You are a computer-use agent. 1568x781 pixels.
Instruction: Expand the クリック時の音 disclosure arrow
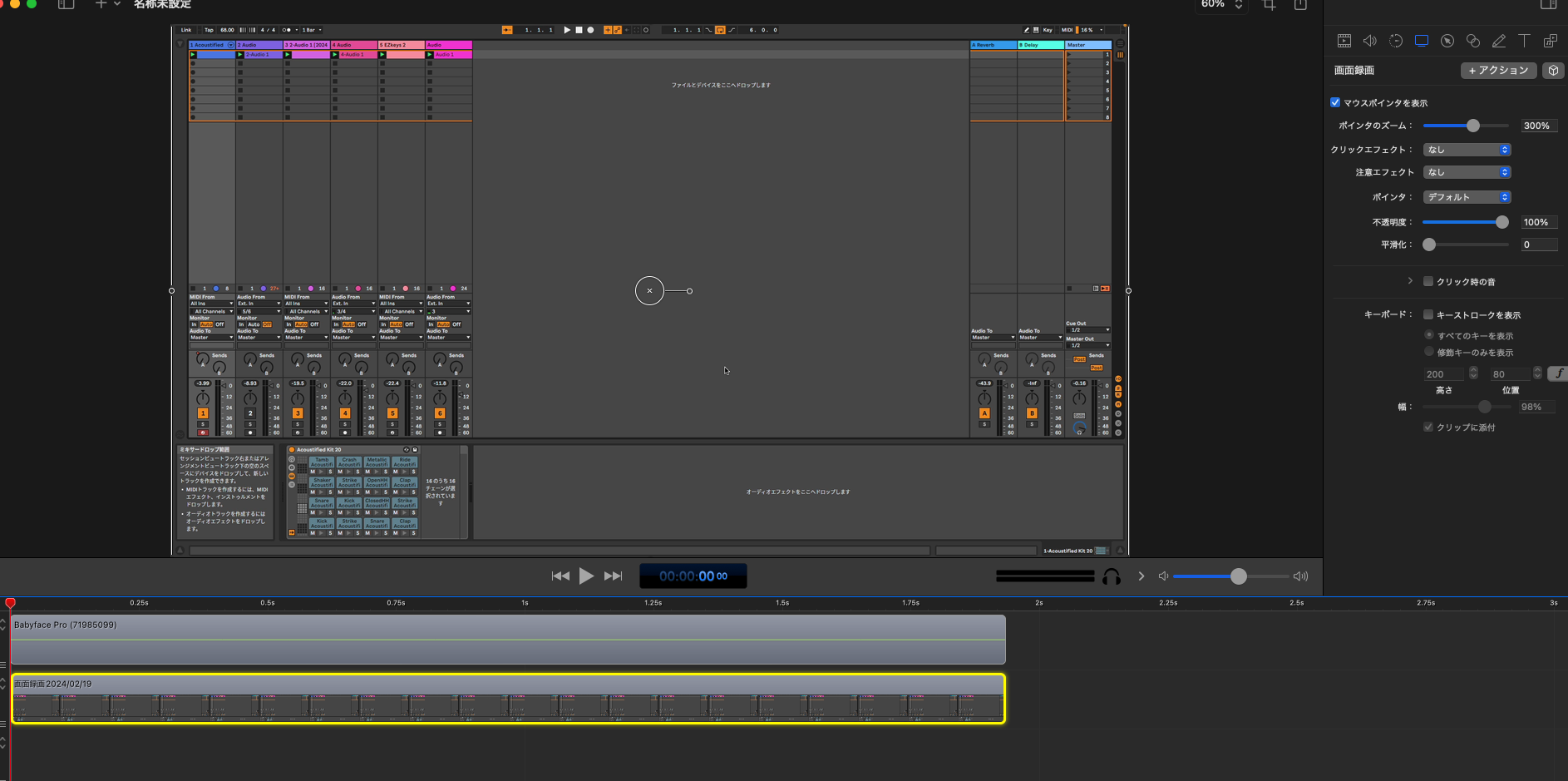pos(1410,281)
